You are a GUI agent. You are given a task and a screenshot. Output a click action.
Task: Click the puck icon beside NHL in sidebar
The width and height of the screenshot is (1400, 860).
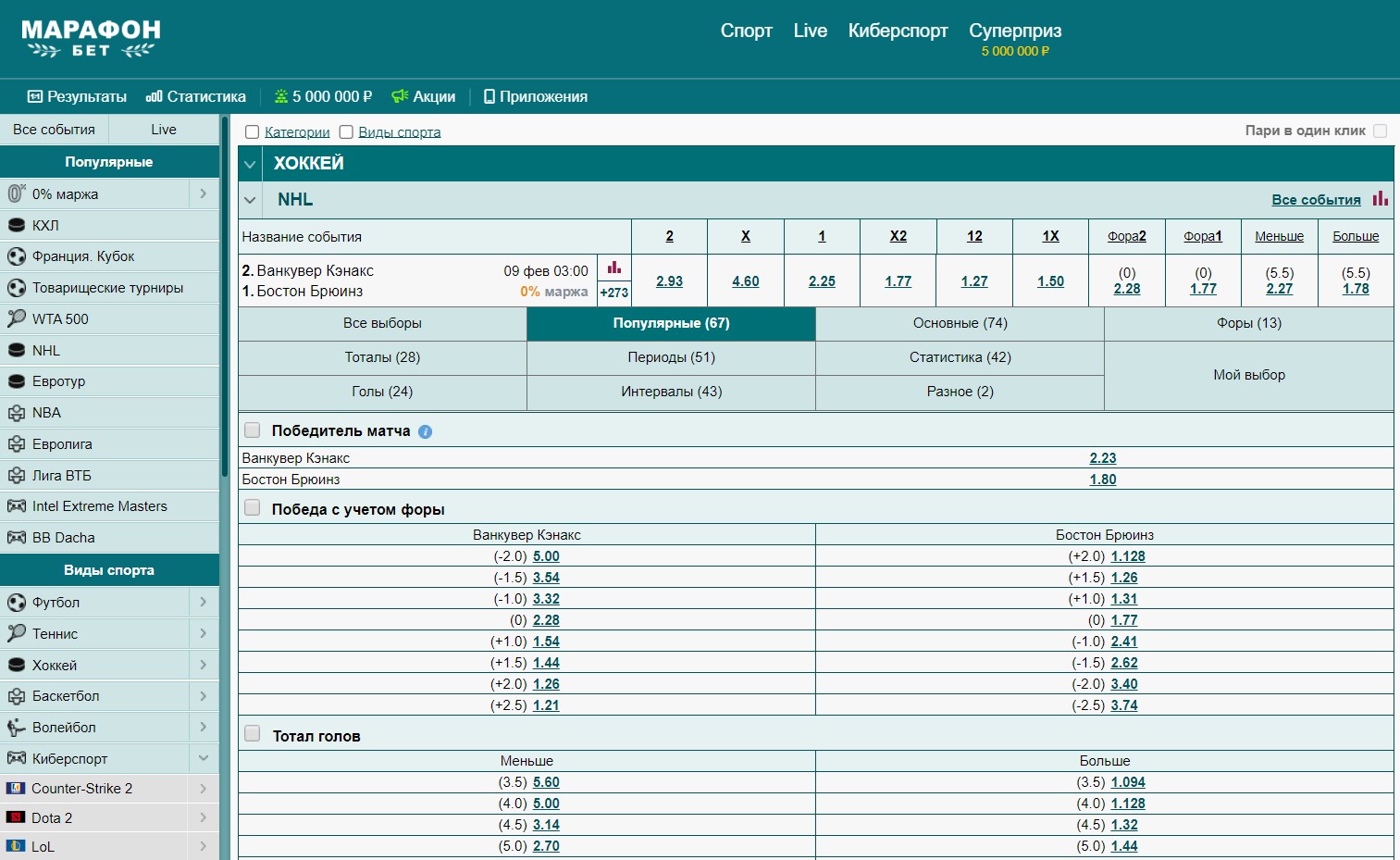pyautogui.click(x=17, y=350)
